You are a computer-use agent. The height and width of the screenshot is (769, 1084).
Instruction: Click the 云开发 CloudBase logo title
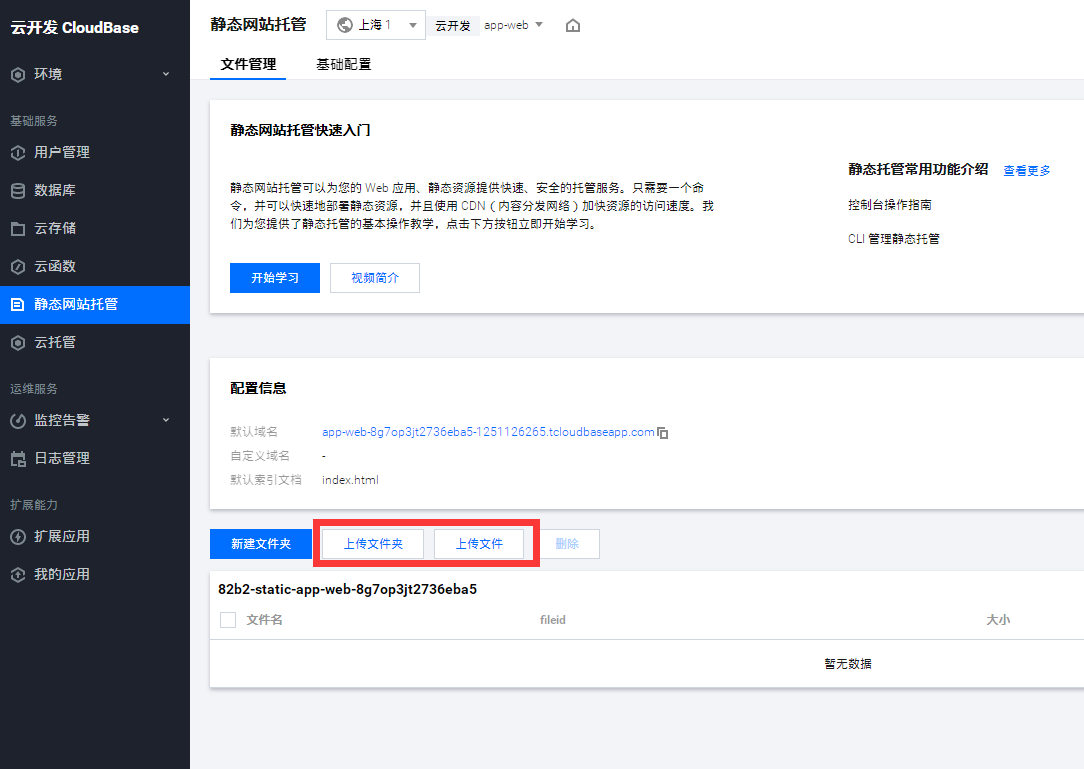click(75, 28)
